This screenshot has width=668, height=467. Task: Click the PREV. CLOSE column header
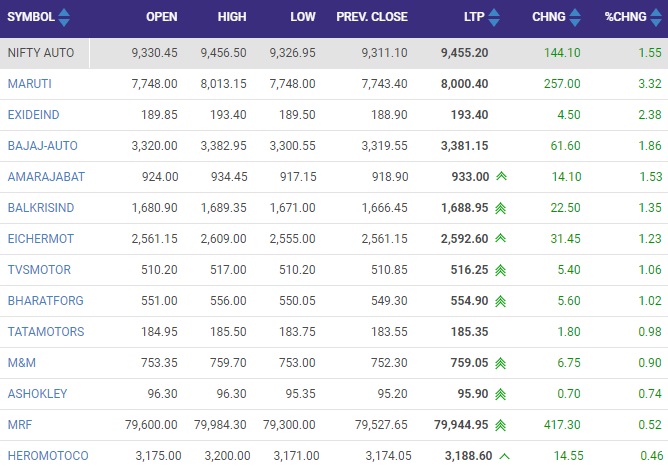click(372, 17)
